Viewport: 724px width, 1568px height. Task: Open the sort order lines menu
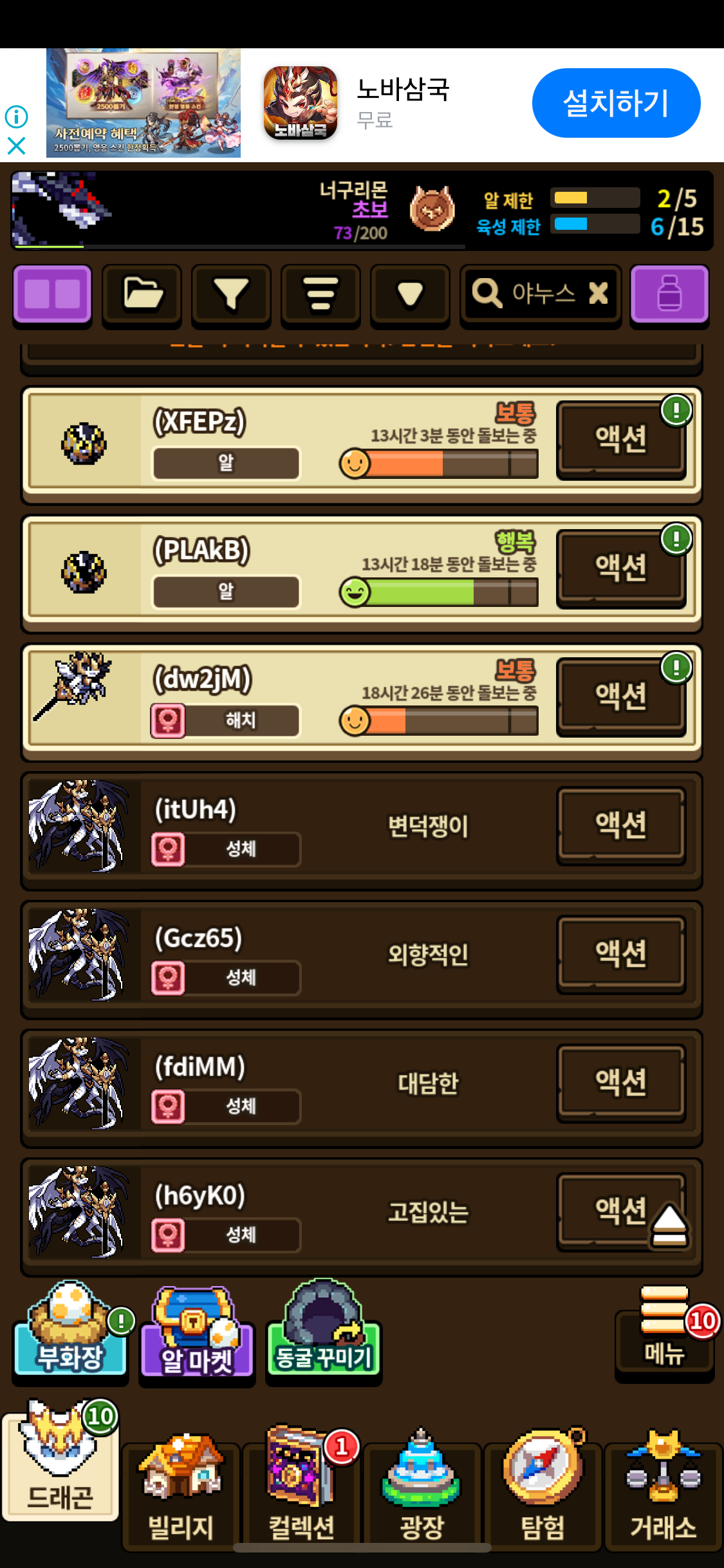point(320,295)
